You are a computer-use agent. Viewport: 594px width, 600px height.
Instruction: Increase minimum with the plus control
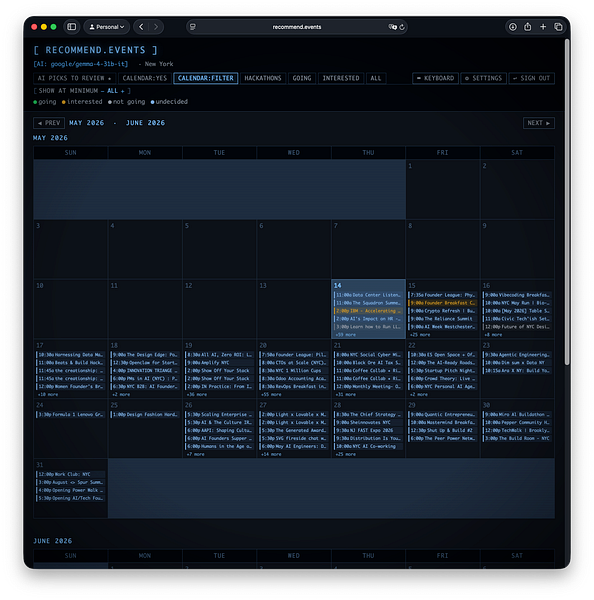coord(122,91)
